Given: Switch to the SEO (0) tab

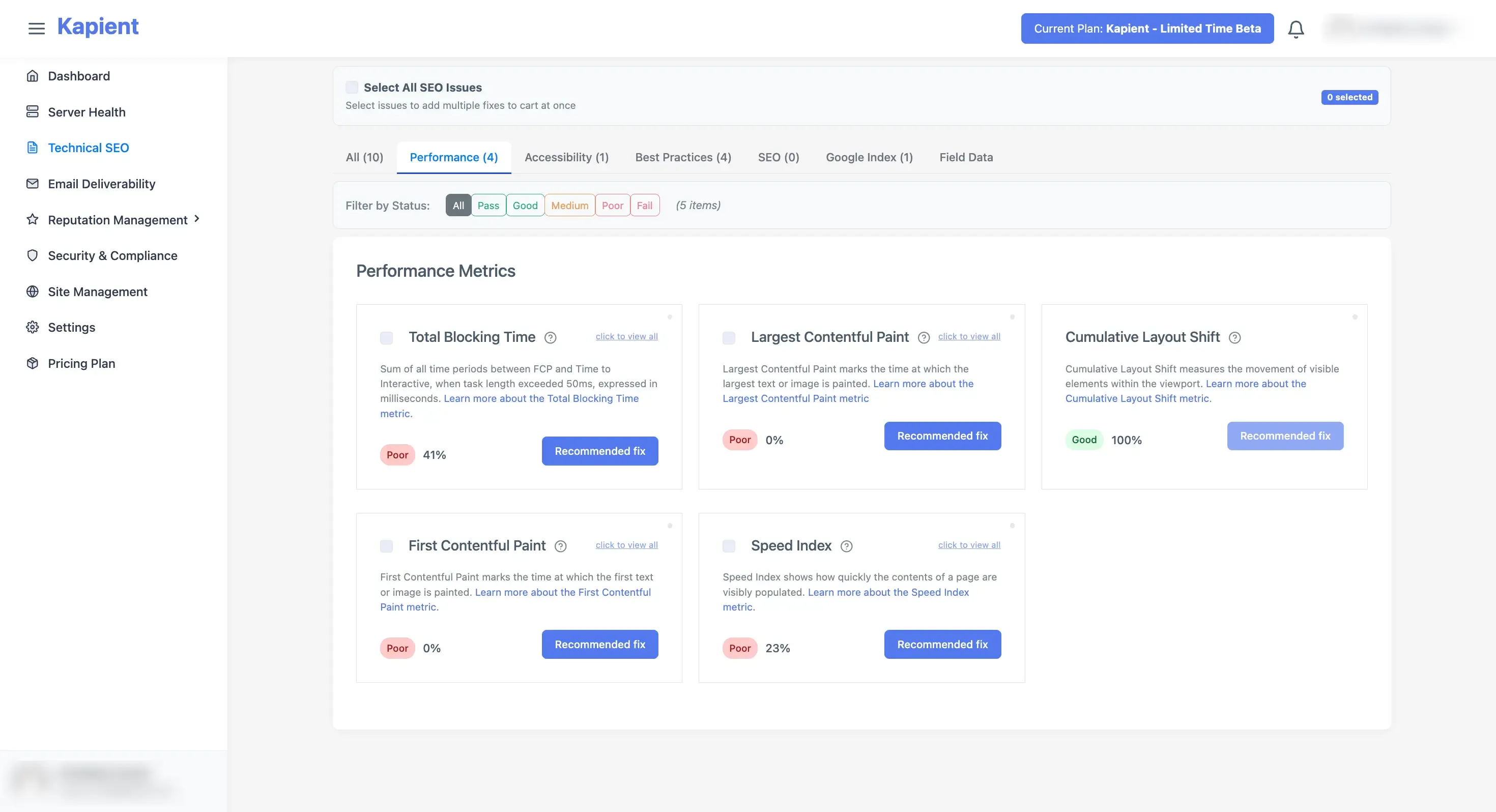Looking at the screenshot, I should 778,157.
